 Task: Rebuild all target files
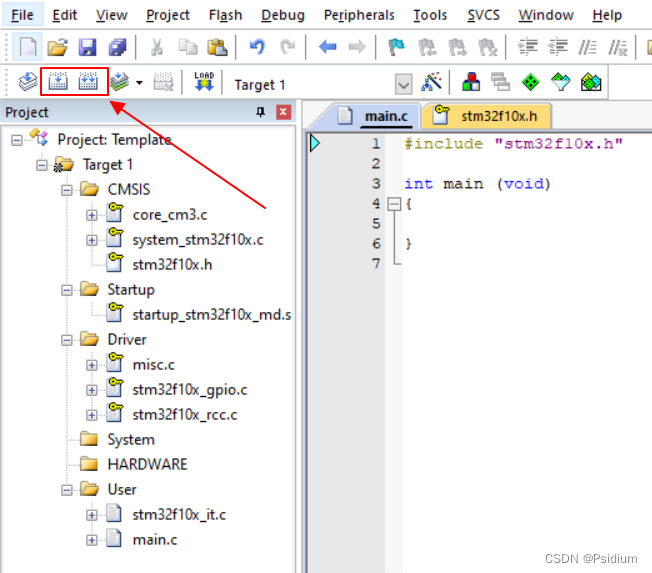[x=88, y=82]
